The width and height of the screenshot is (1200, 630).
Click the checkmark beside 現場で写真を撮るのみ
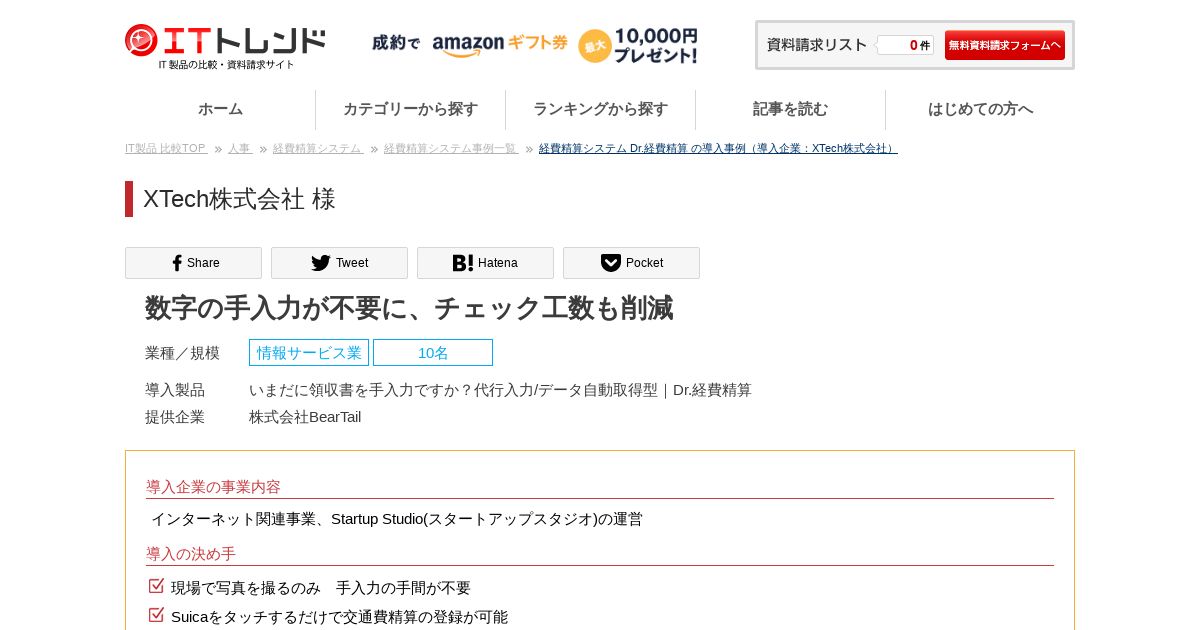(x=156, y=586)
